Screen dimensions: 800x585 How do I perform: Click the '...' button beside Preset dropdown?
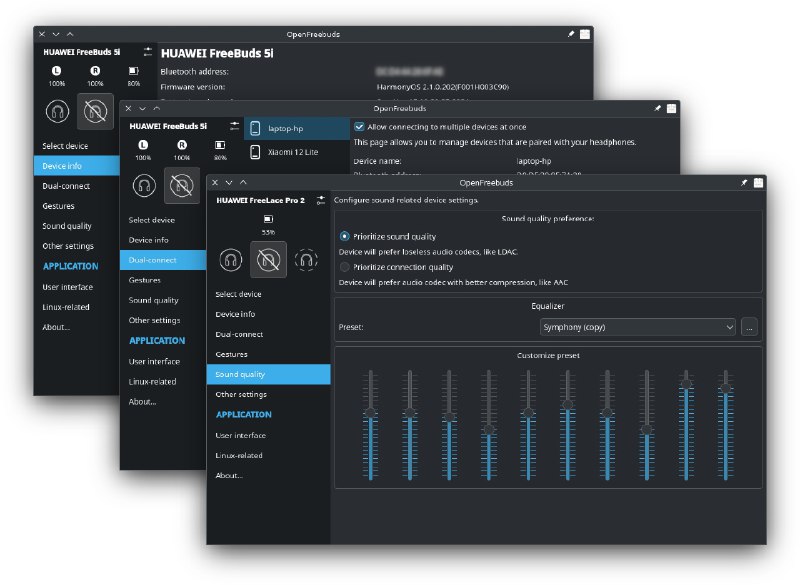pyautogui.click(x=749, y=327)
